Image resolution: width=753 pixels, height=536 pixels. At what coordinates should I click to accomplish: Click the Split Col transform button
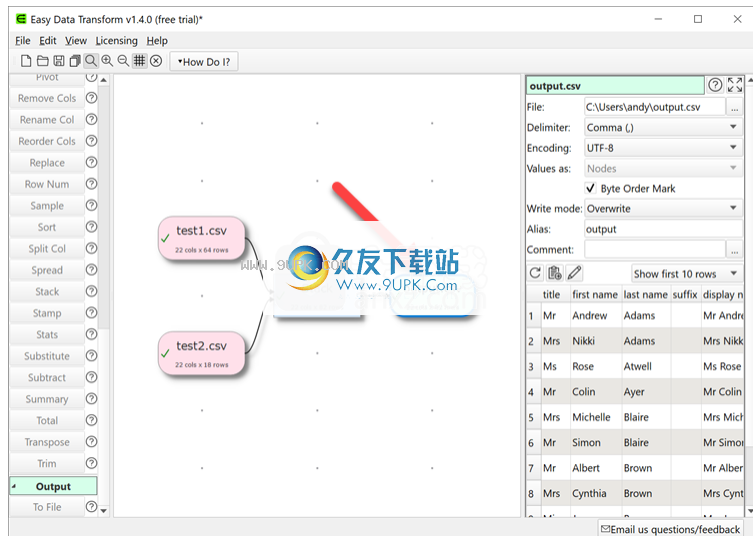coord(47,249)
